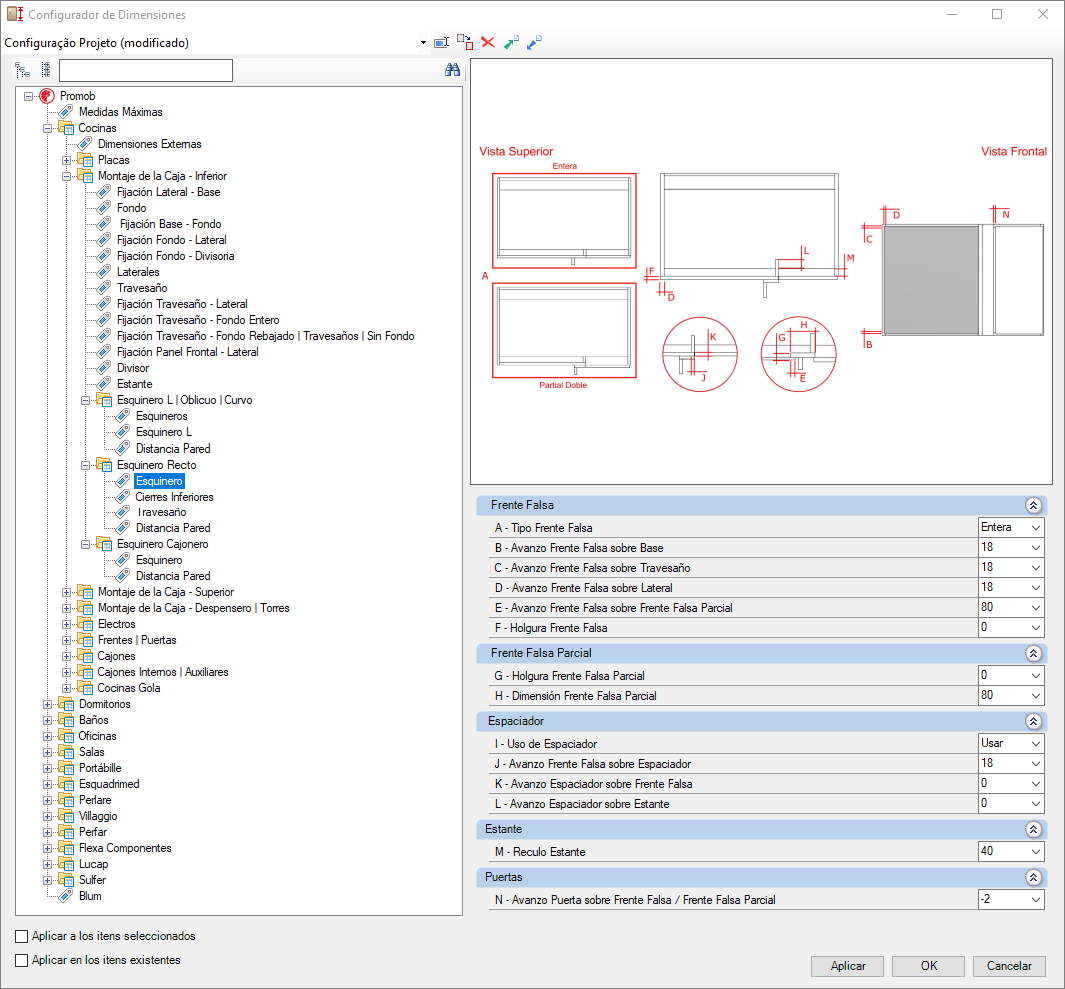Enable Aplicar a los itens seleccionados checkbox
Screen dimensions: 1065x989
(22, 936)
